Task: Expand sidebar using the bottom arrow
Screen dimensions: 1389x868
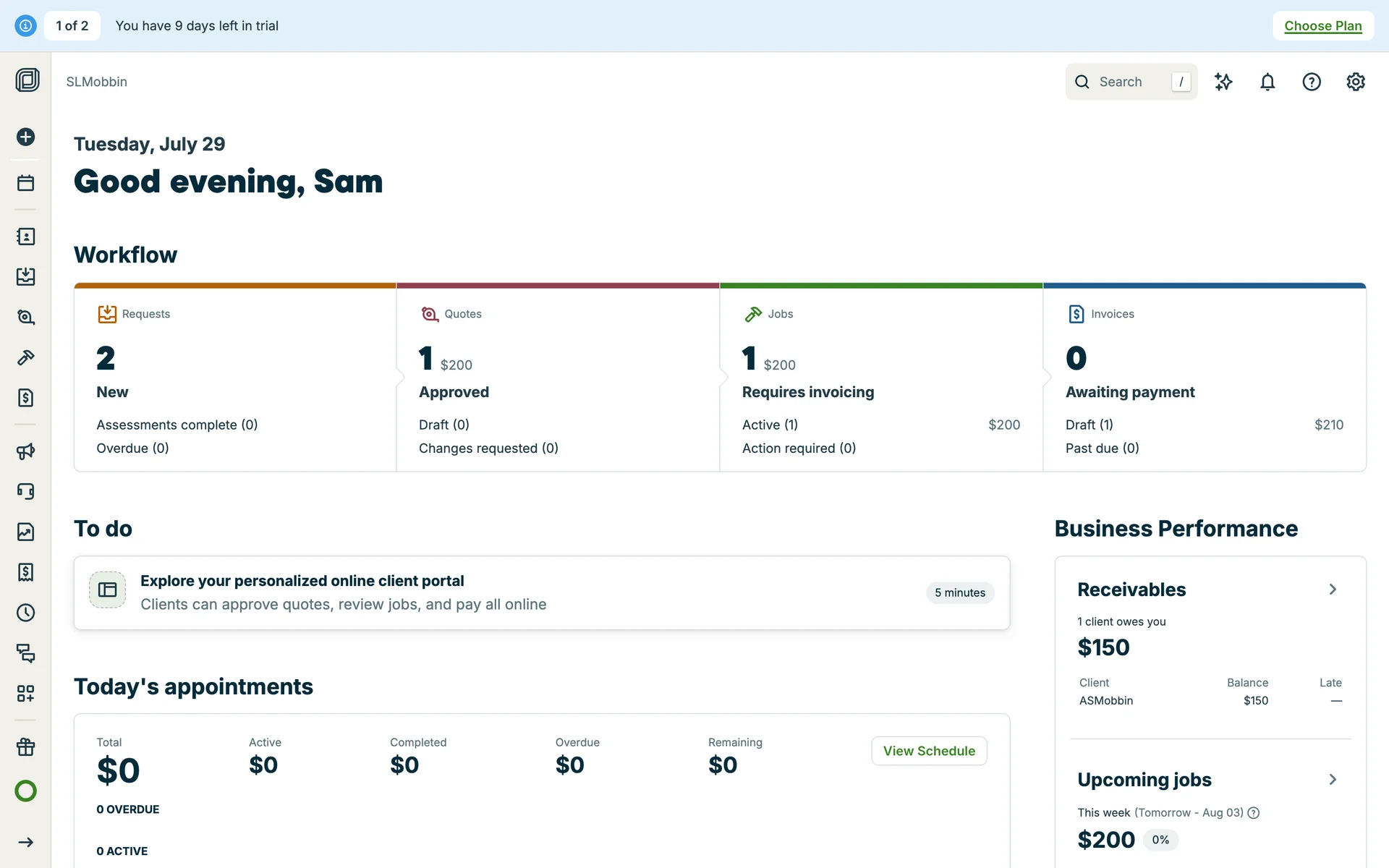Action: (26, 842)
